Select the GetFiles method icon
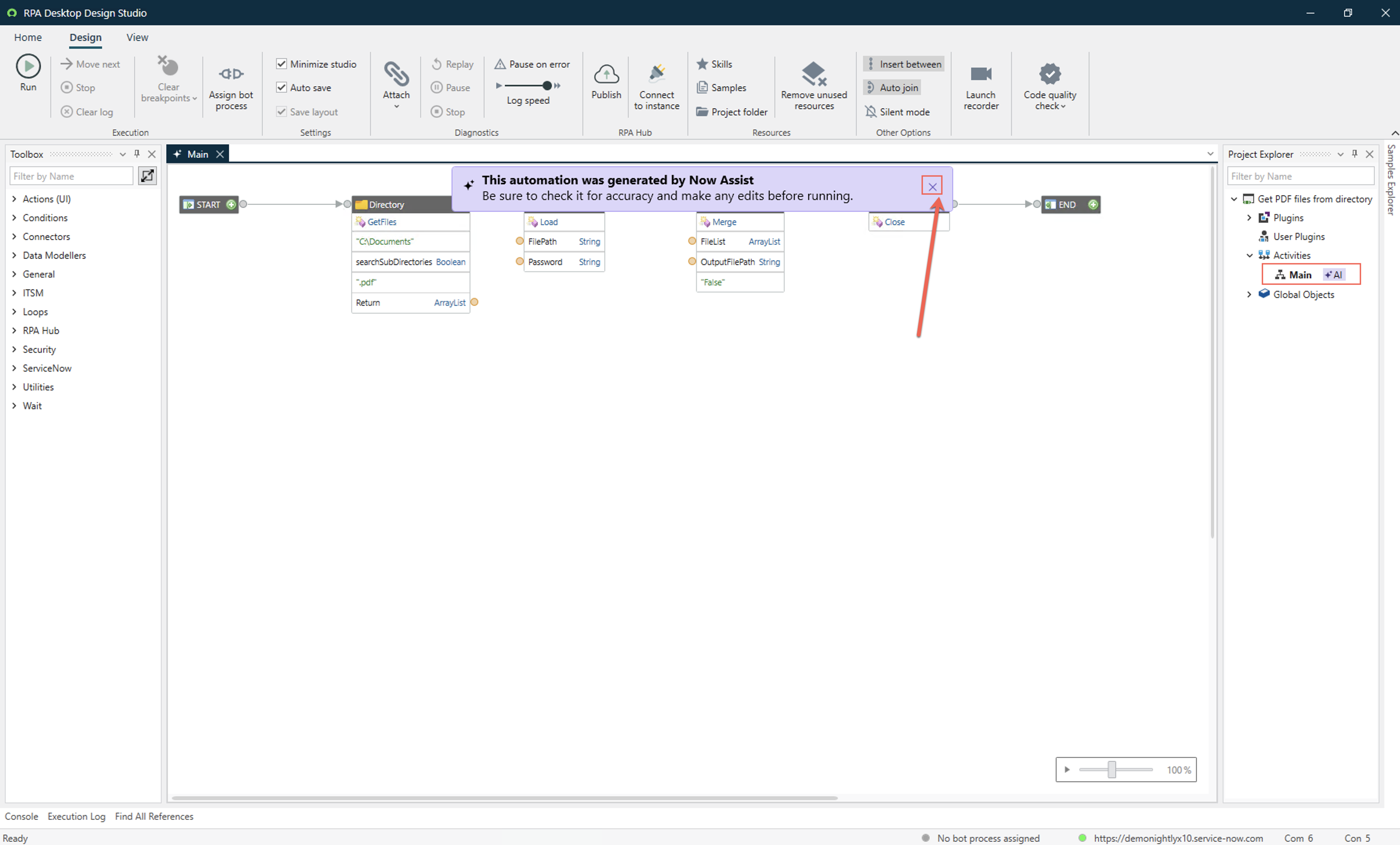 click(360, 222)
